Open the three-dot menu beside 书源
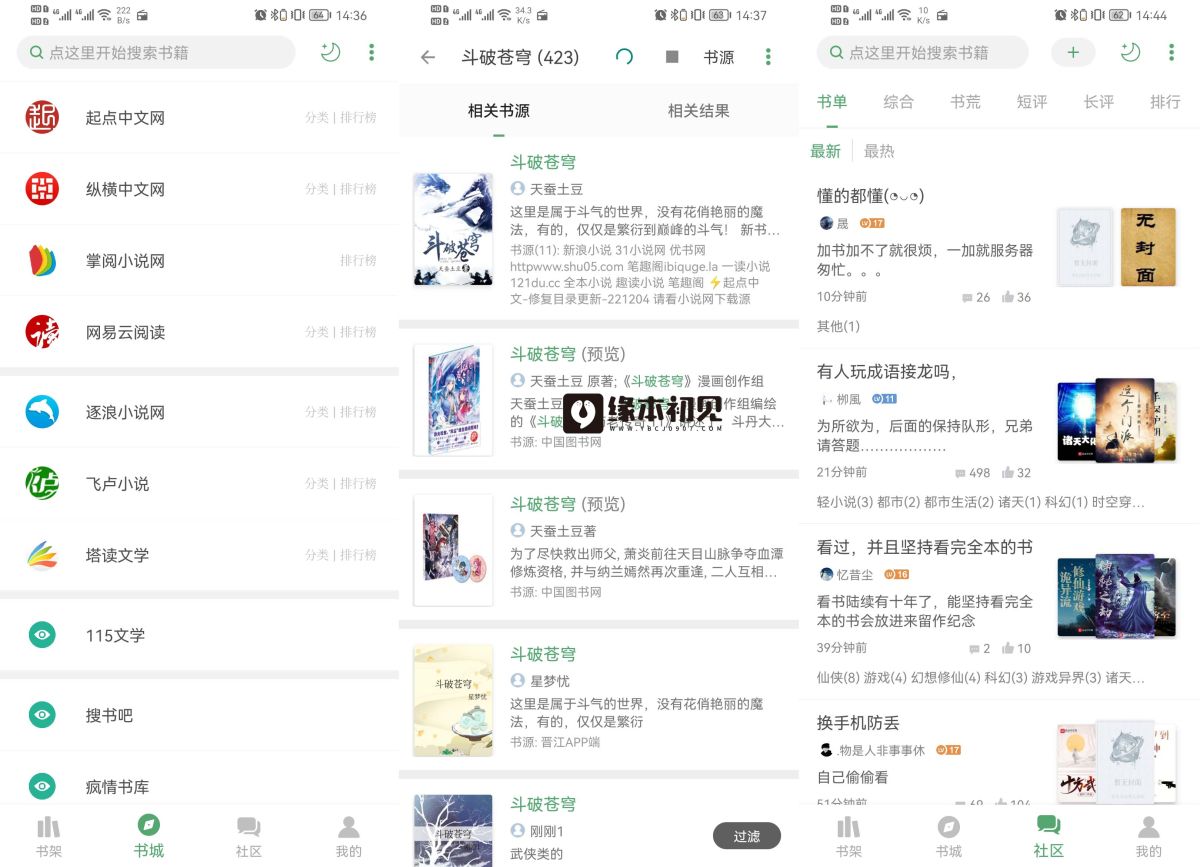Viewport: 1200px width, 867px height. pos(768,57)
